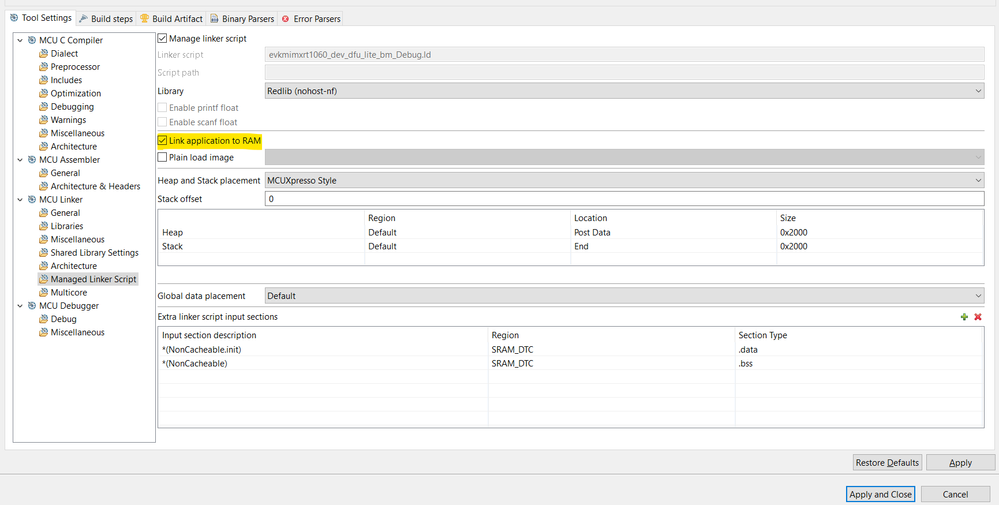Click the Managed Linker Script item icon

[x=43, y=279]
